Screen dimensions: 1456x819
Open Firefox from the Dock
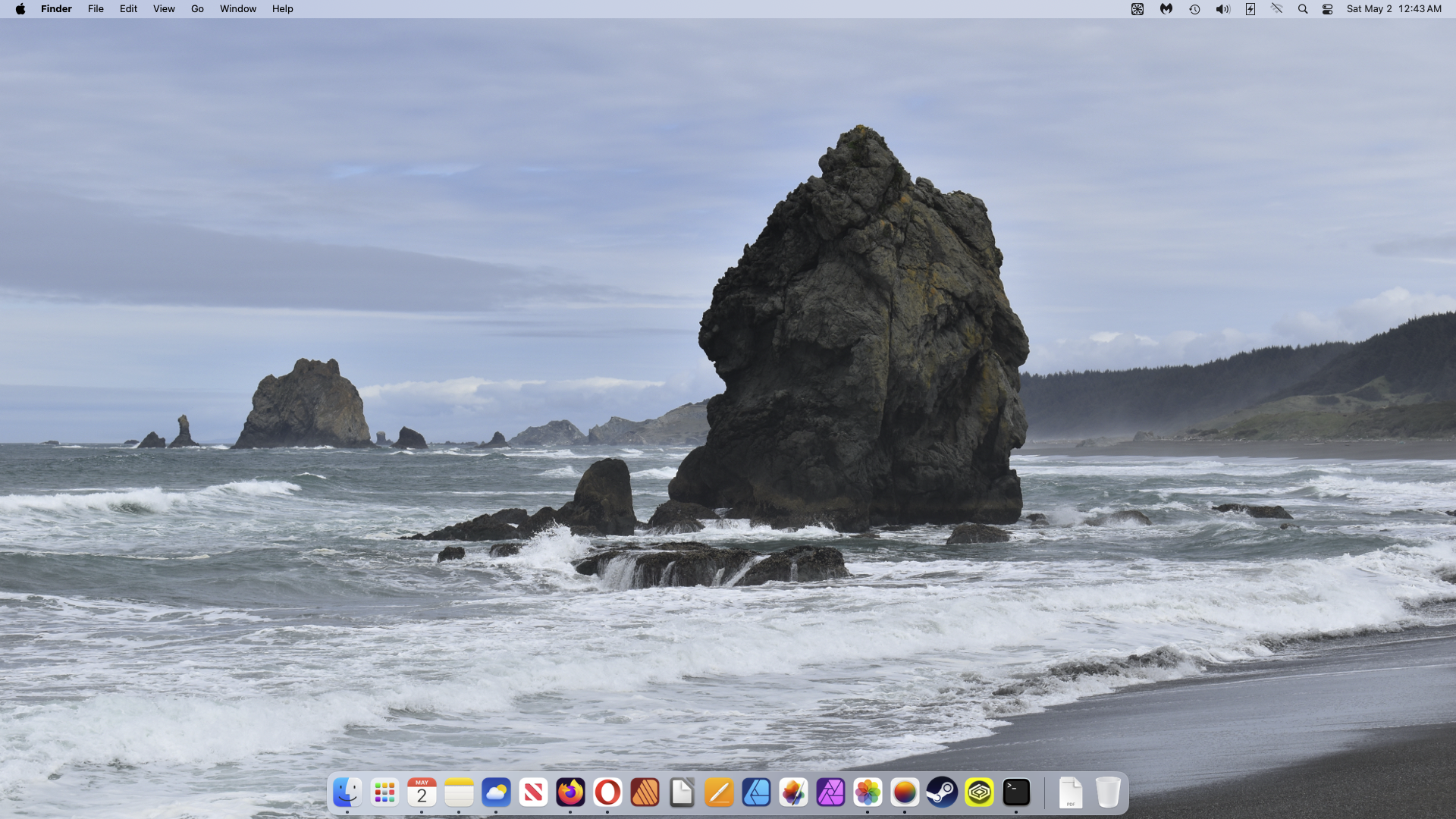(x=570, y=793)
